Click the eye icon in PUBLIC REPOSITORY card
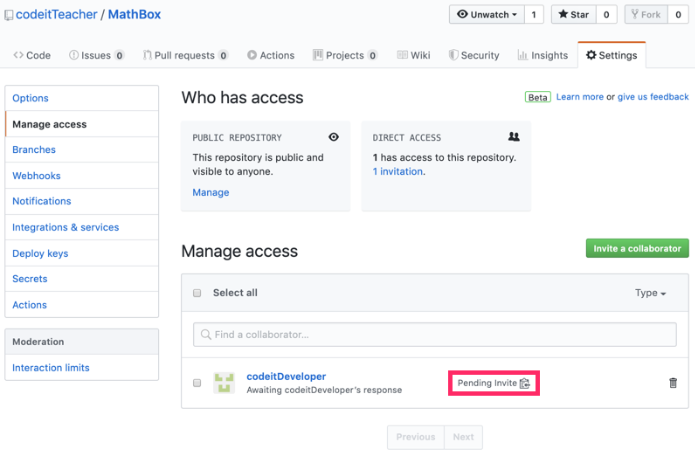This screenshot has height=455, width=695. 334,137
